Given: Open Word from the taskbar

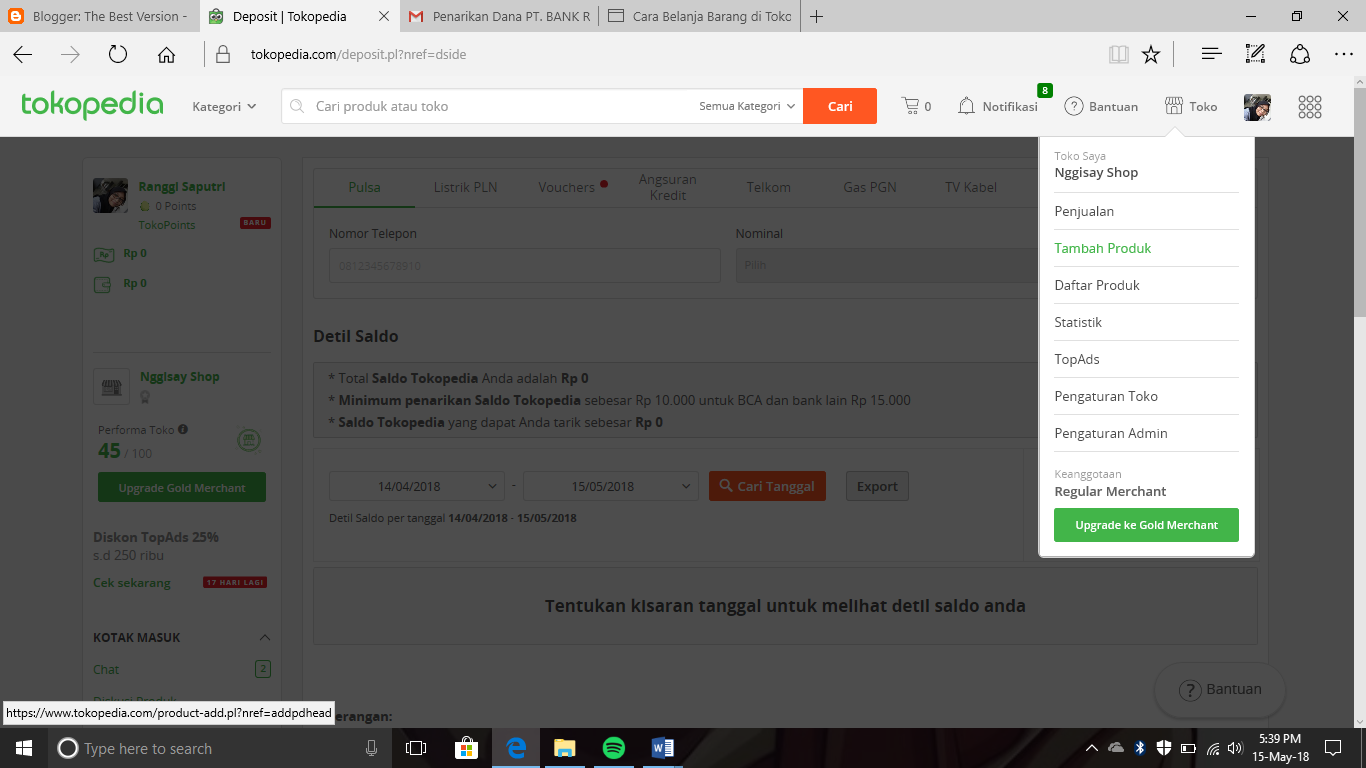Looking at the screenshot, I should tap(663, 748).
